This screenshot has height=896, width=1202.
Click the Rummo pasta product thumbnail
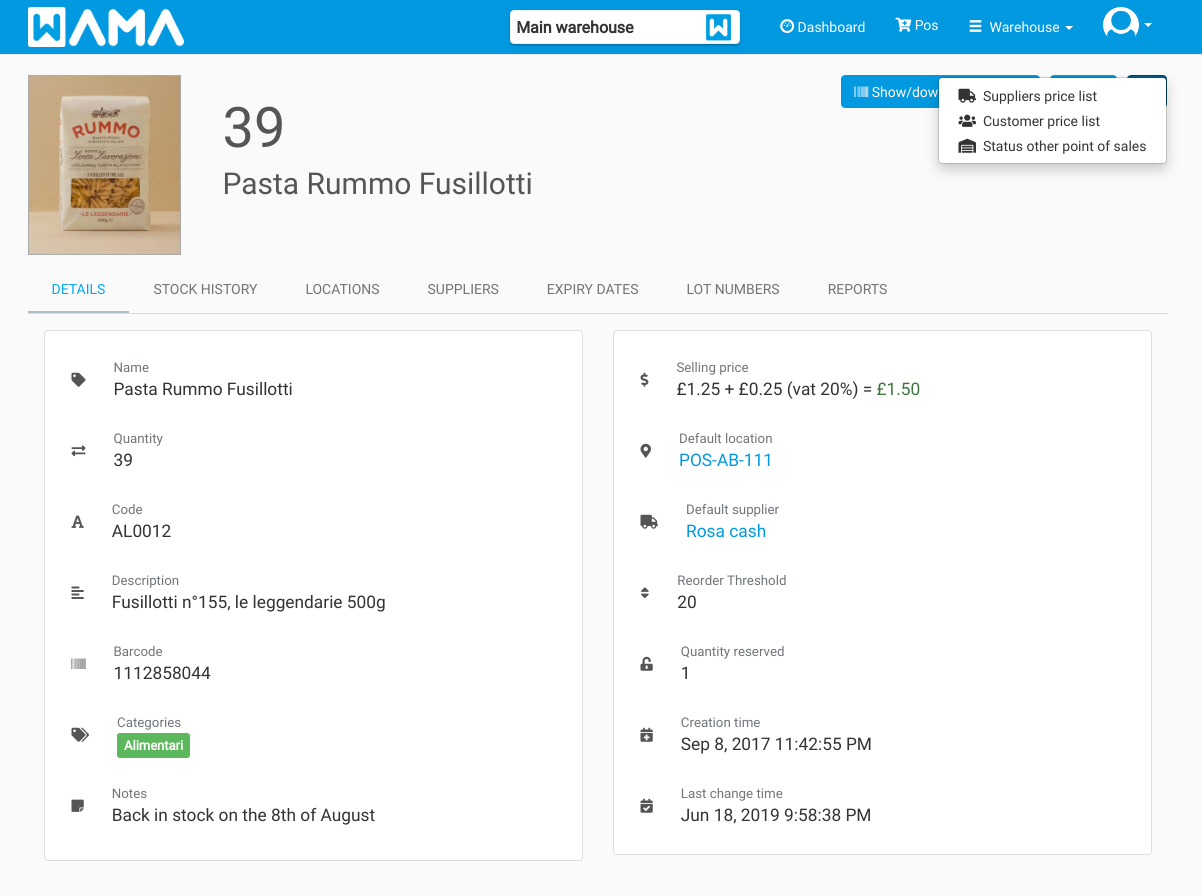point(104,165)
